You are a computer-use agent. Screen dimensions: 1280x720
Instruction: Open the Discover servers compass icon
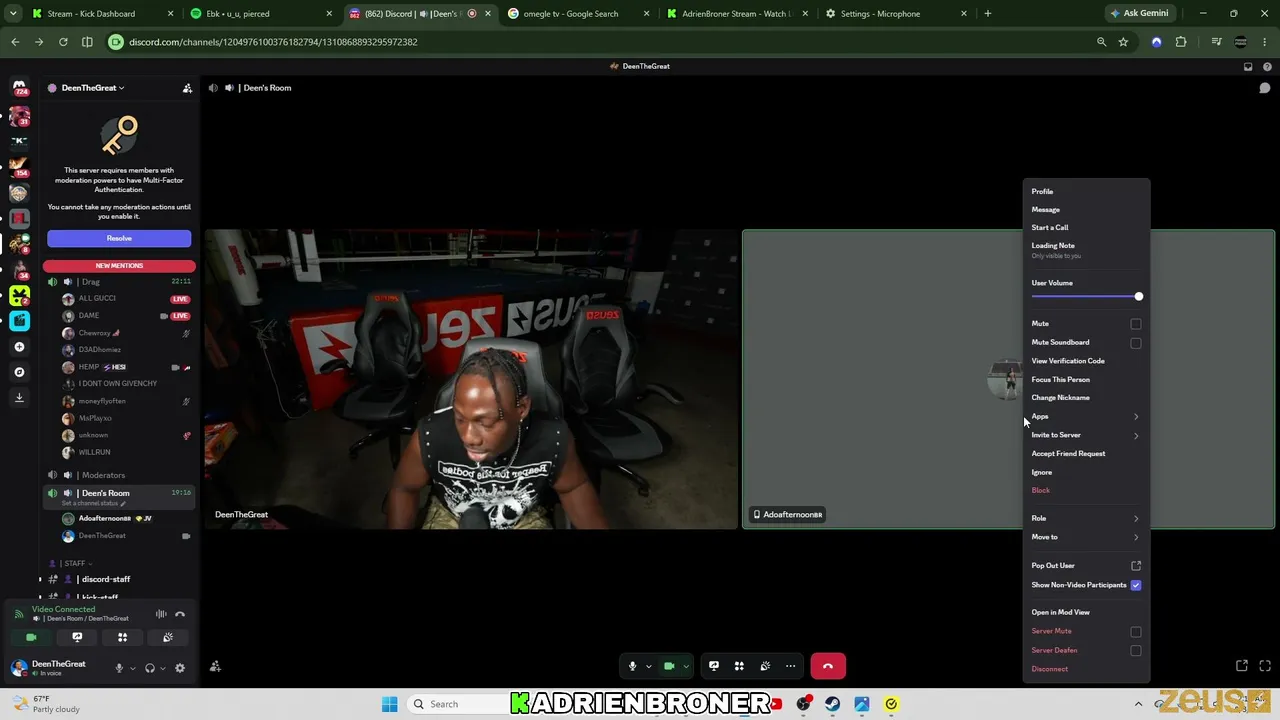19,372
